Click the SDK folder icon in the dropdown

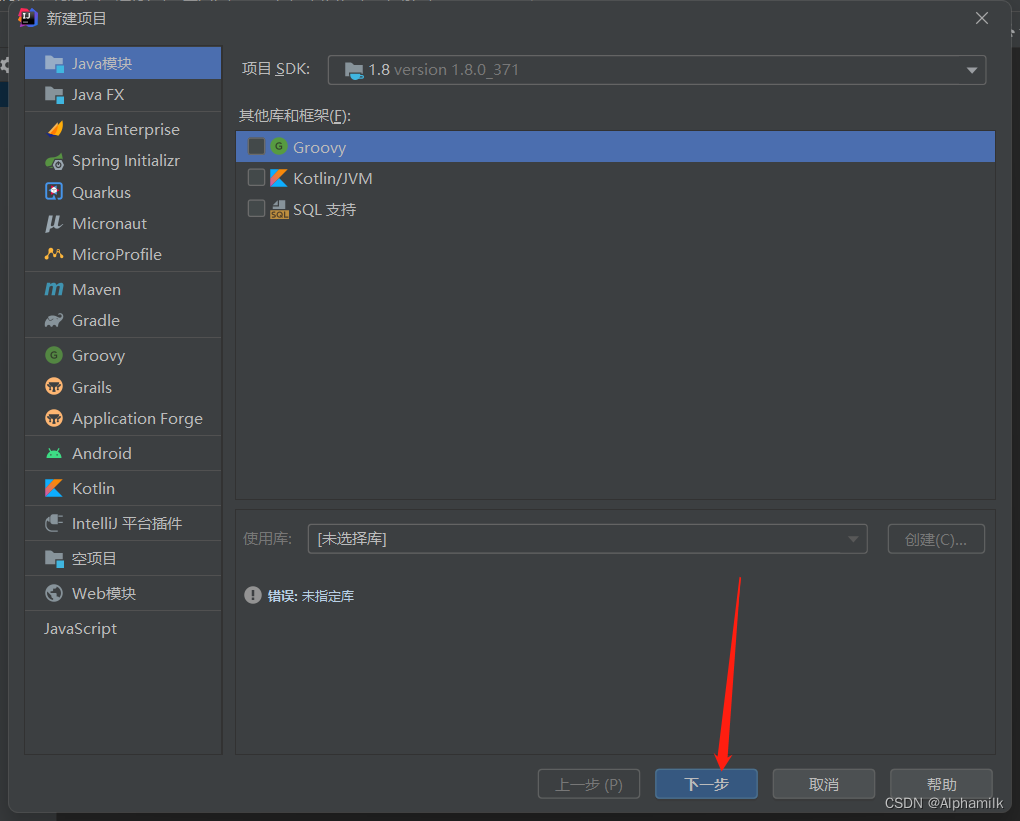click(354, 70)
